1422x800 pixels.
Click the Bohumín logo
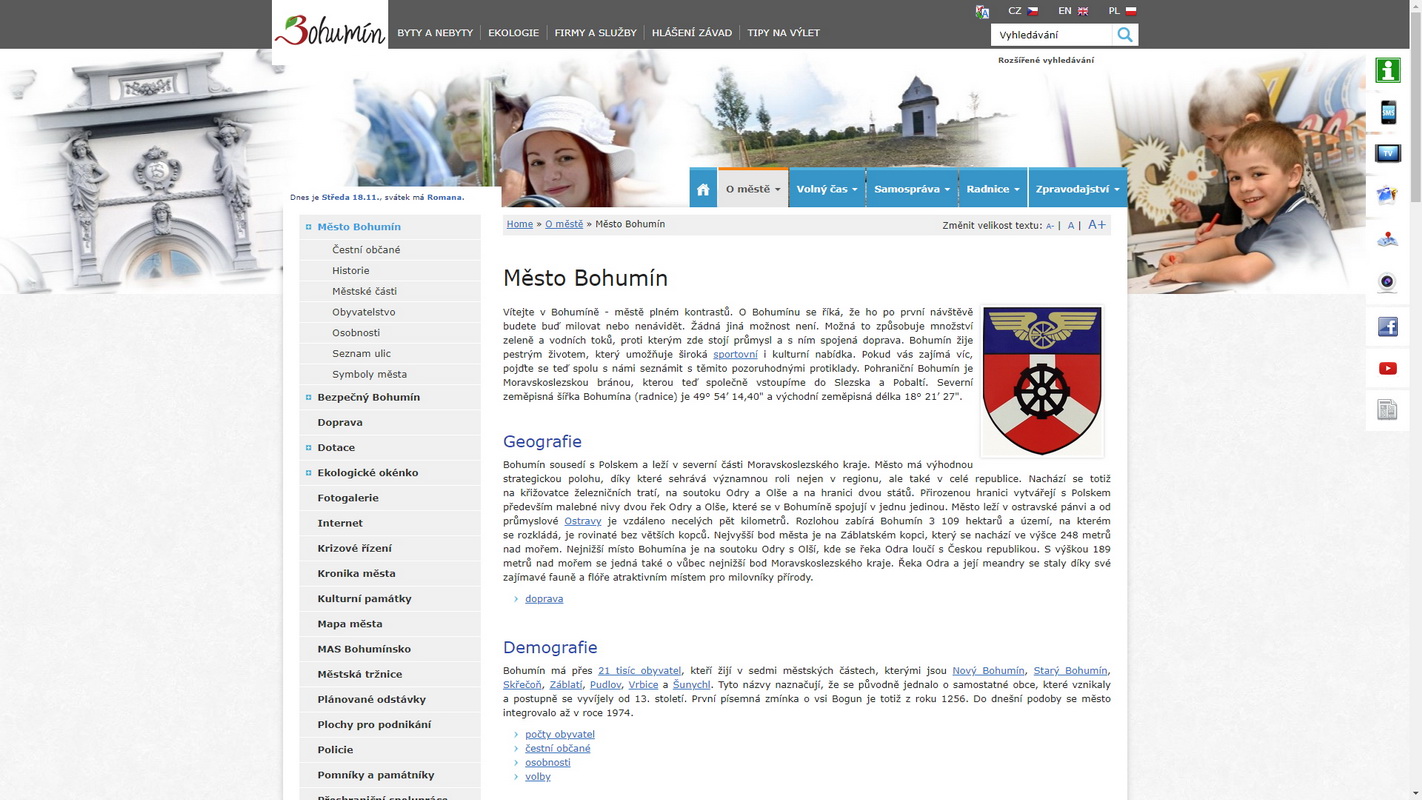click(330, 30)
